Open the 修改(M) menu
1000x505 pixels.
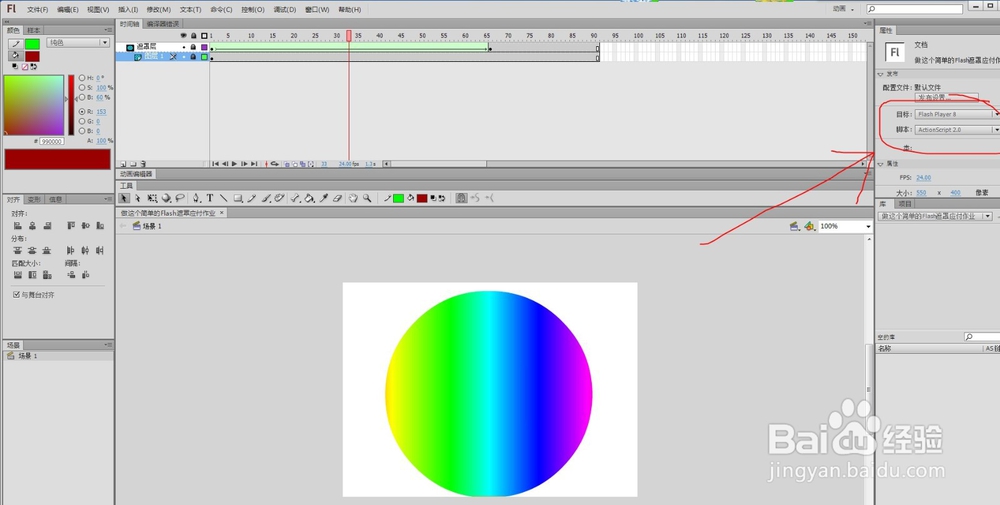click(158, 10)
